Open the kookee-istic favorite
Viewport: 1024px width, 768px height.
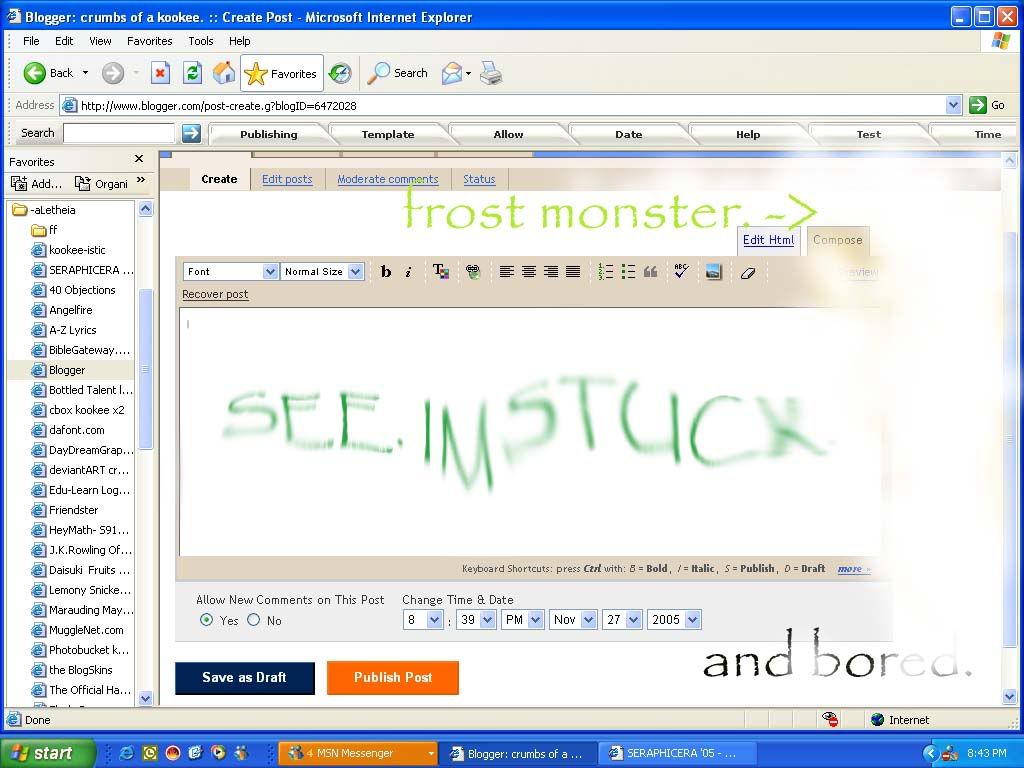coord(69,249)
